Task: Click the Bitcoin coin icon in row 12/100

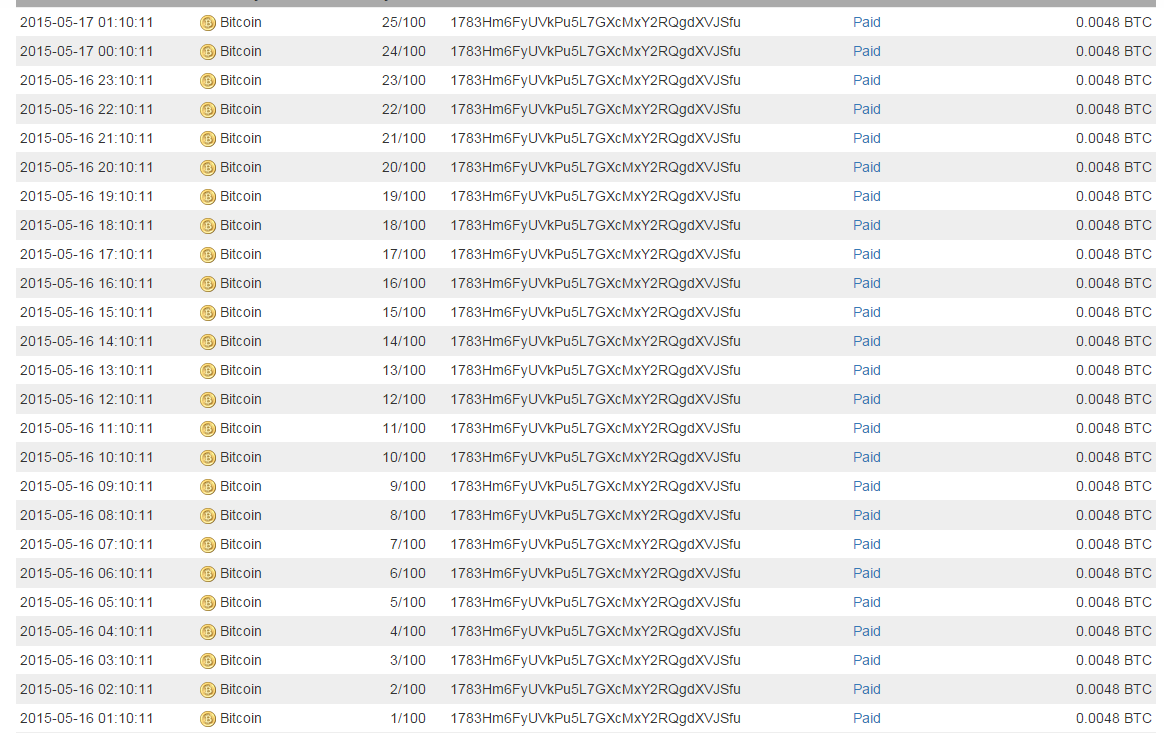Action: tap(208, 400)
